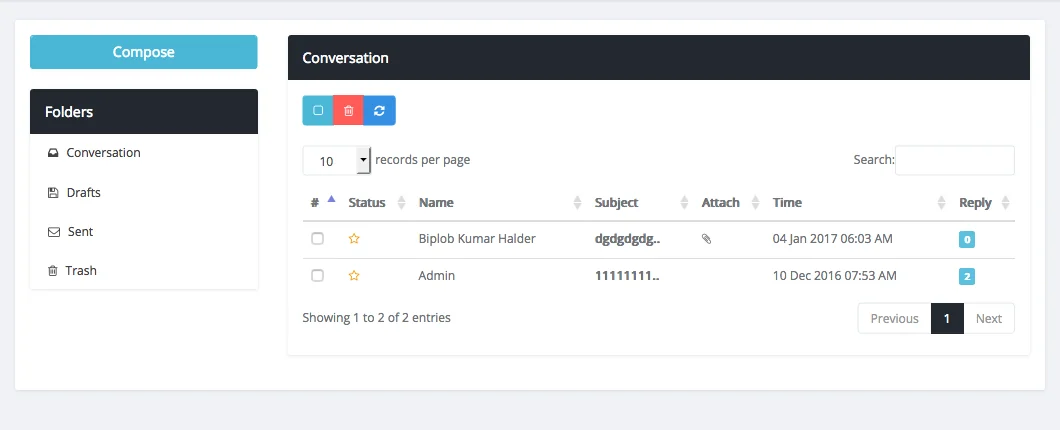Star the Biplob Kumar Halder conversation
The width and height of the screenshot is (1060, 430).
(x=354, y=239)
